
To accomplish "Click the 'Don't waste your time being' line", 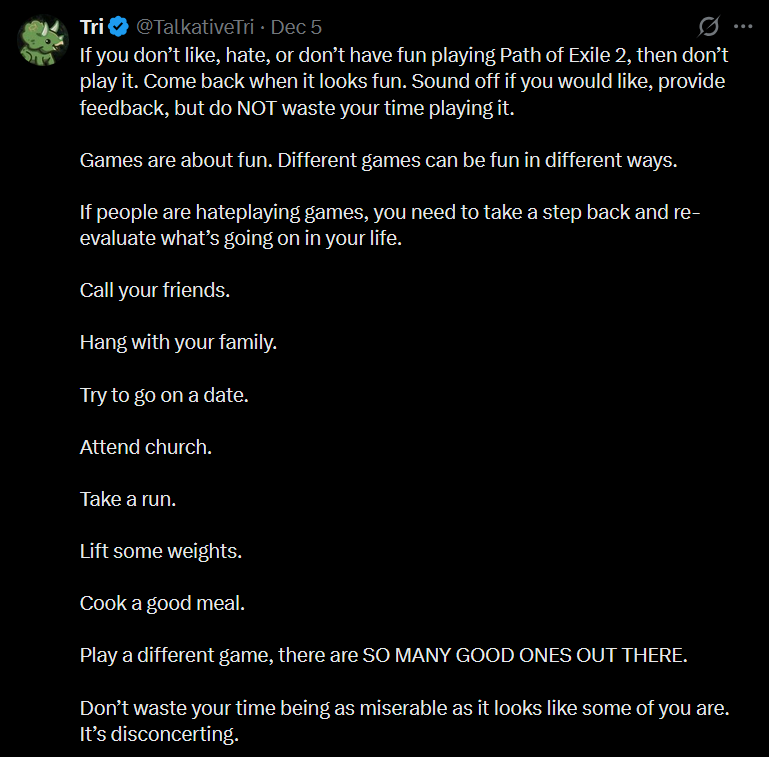I will click(x=405, y=708).
